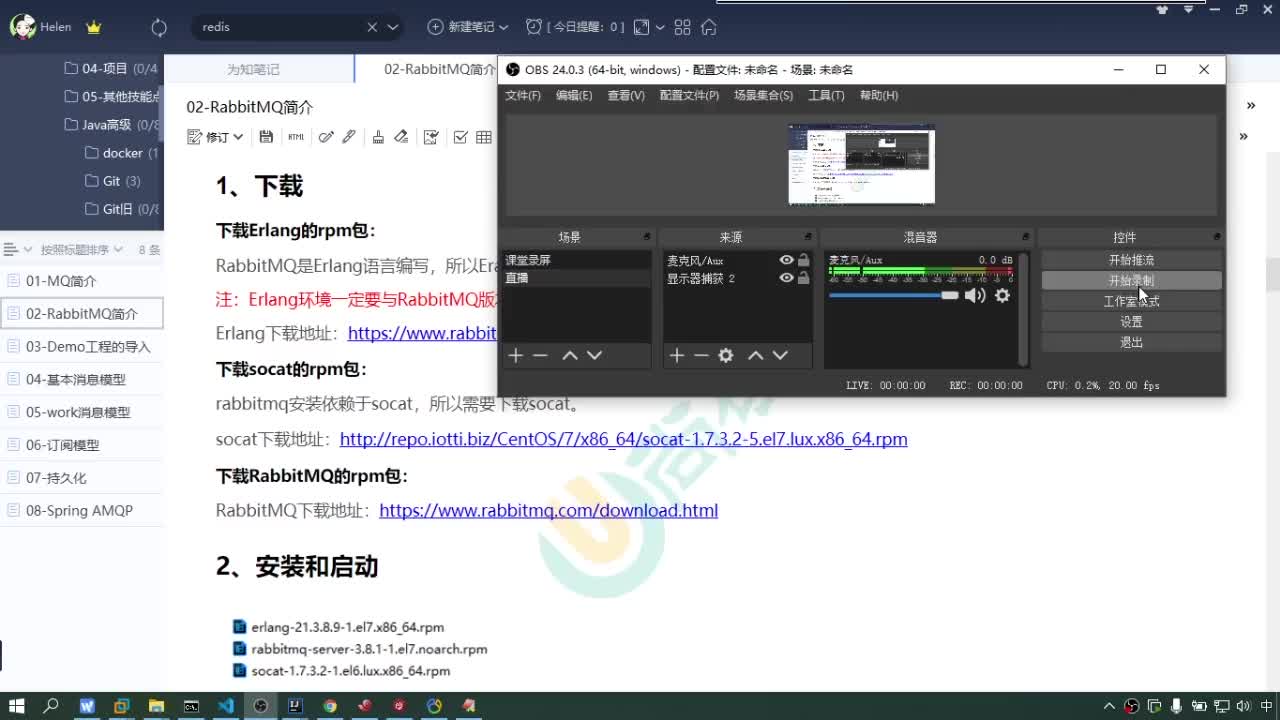Create a new note with 新建笔记

pos(461,27)
